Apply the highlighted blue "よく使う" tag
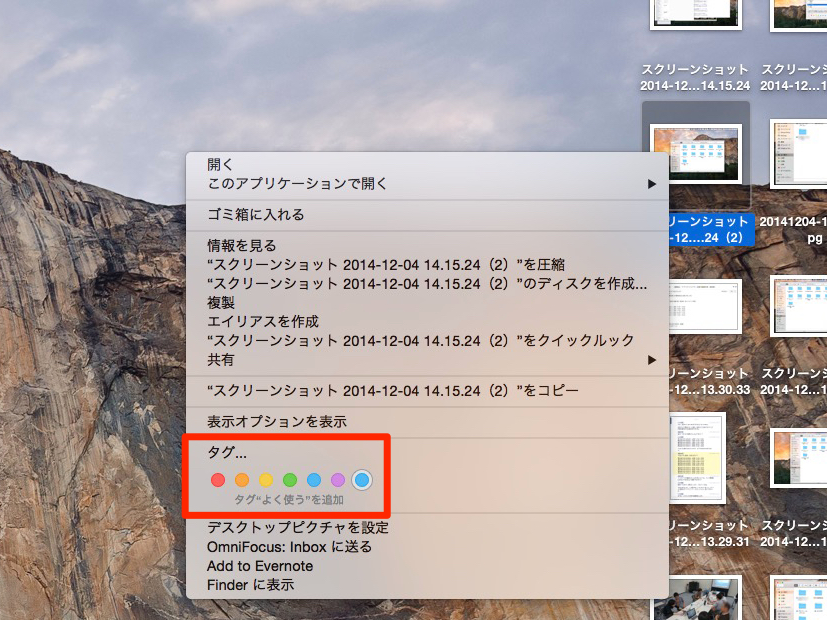 point(362,480)
